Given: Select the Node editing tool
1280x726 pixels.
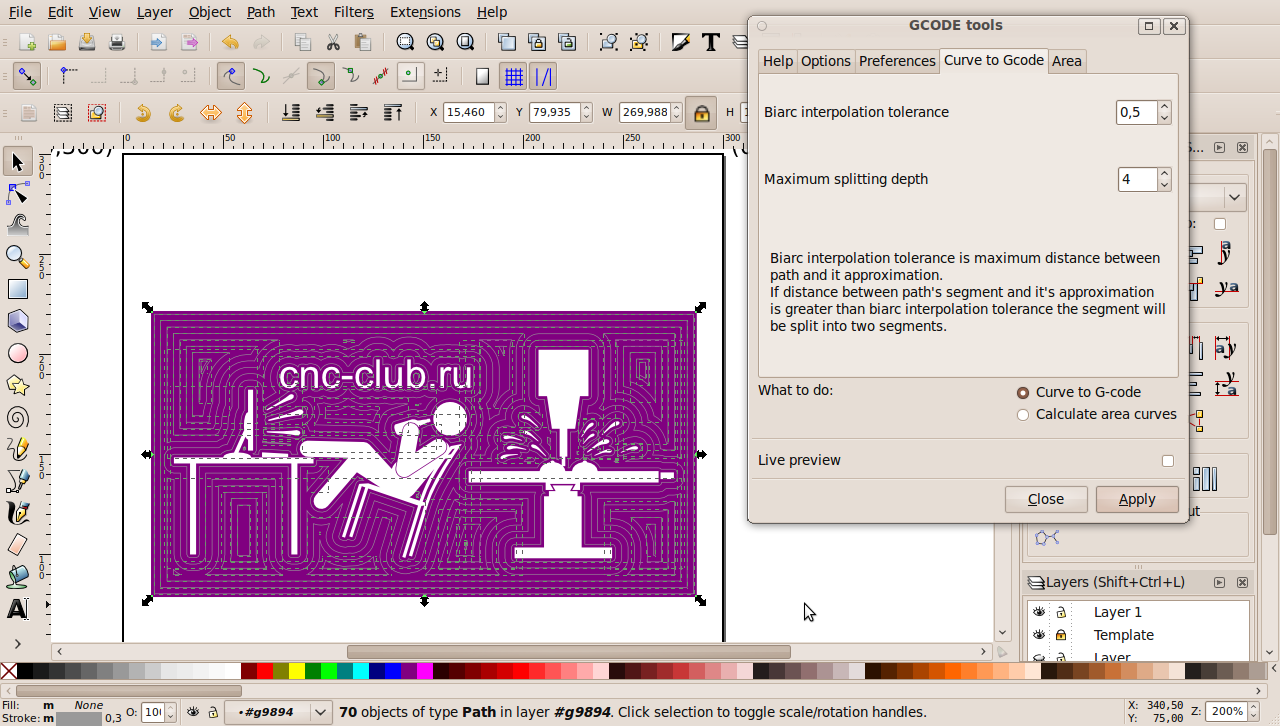Looking at the screenshot, I should point(17,193).
